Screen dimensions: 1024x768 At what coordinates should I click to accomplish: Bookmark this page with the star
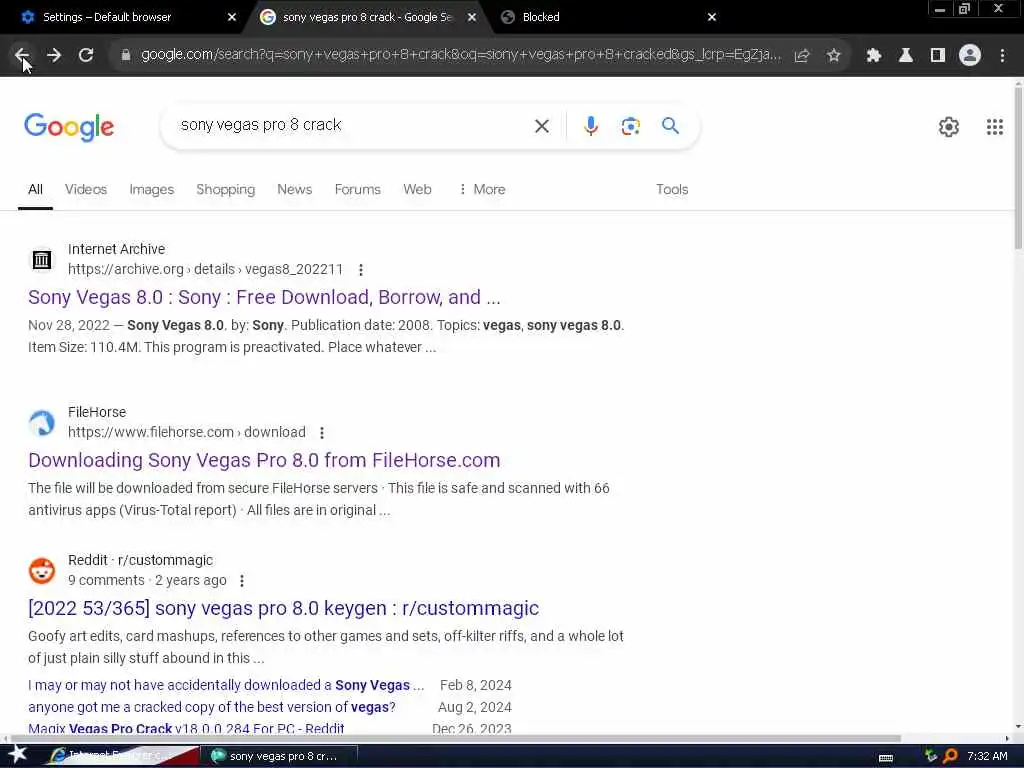tap(833, 56)
